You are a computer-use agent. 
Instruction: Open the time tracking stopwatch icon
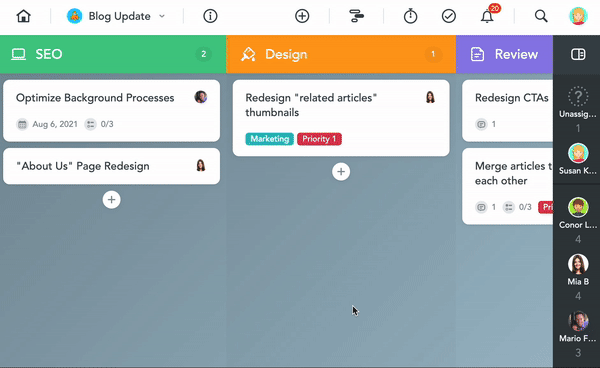click(410, 16)
